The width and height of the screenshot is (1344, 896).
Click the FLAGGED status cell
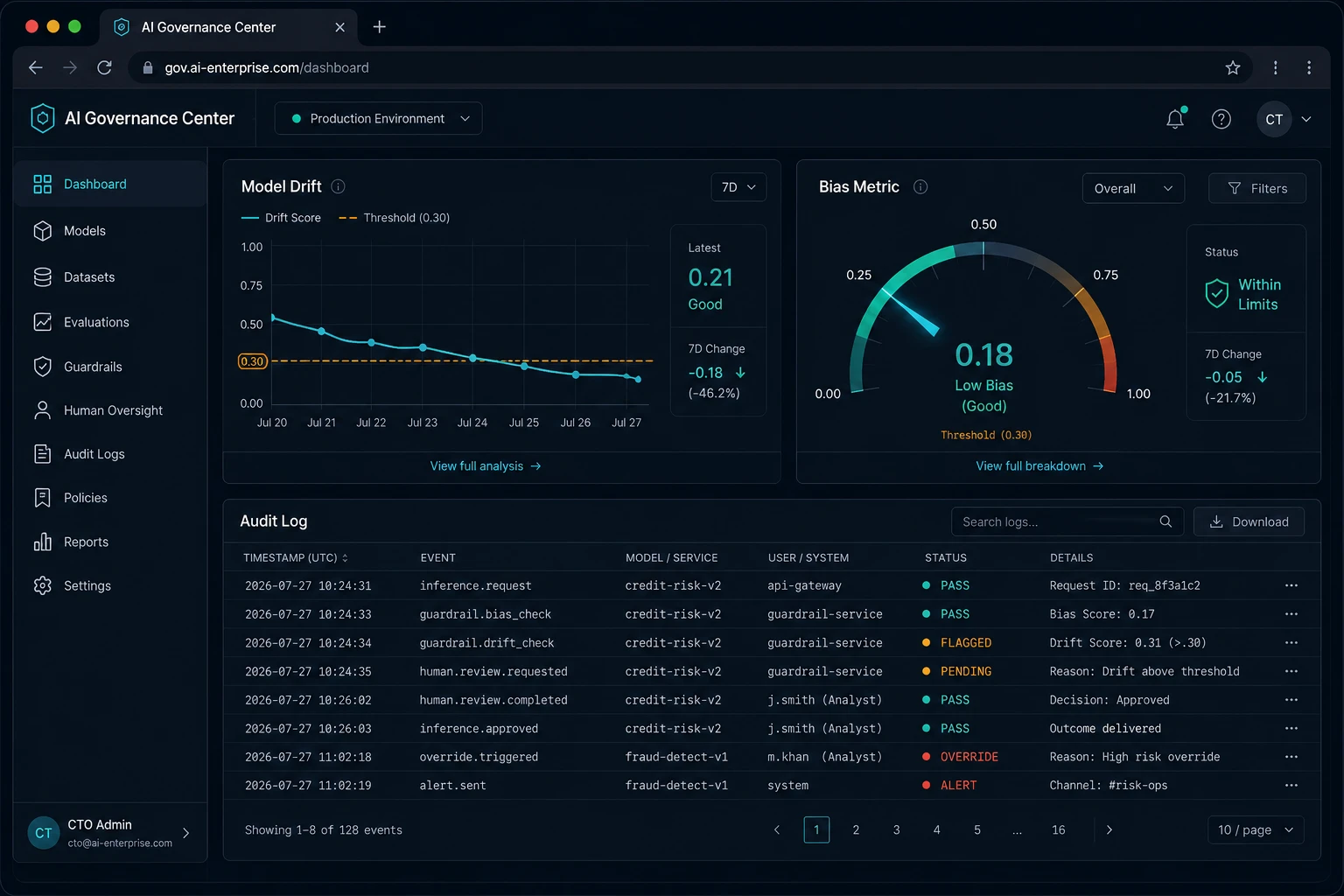point(957,643)
